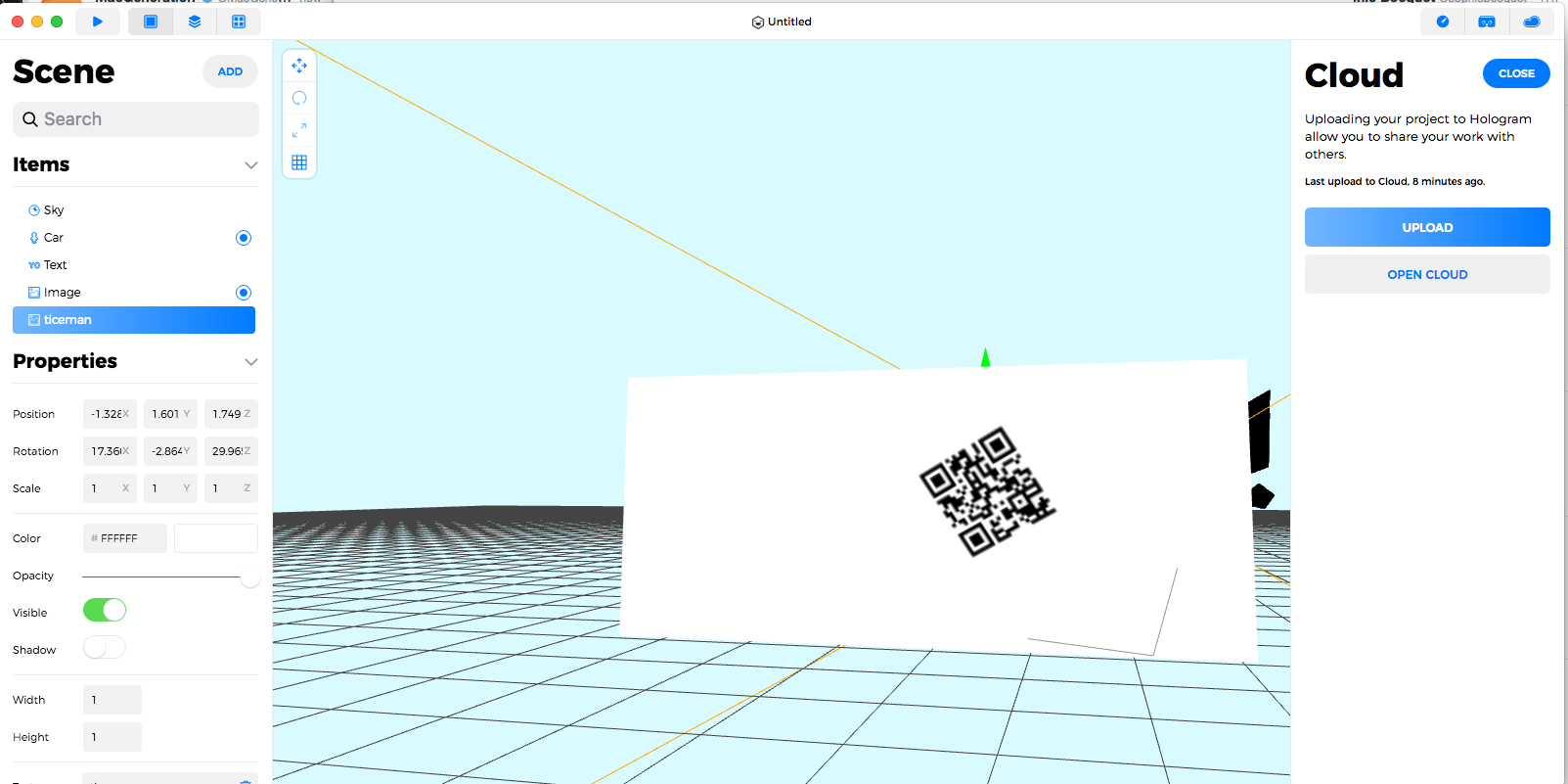Screen dimensions: 1568x784
Task: Play the scene preview
Action: pos(98,22)
